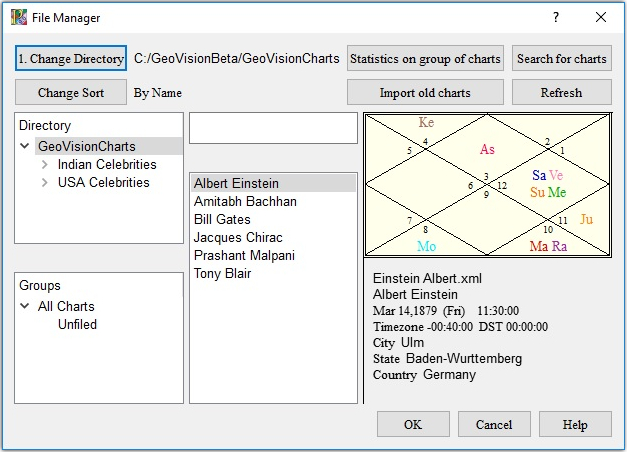Expand the USA Celebrities folder

[x=44, y=183]
